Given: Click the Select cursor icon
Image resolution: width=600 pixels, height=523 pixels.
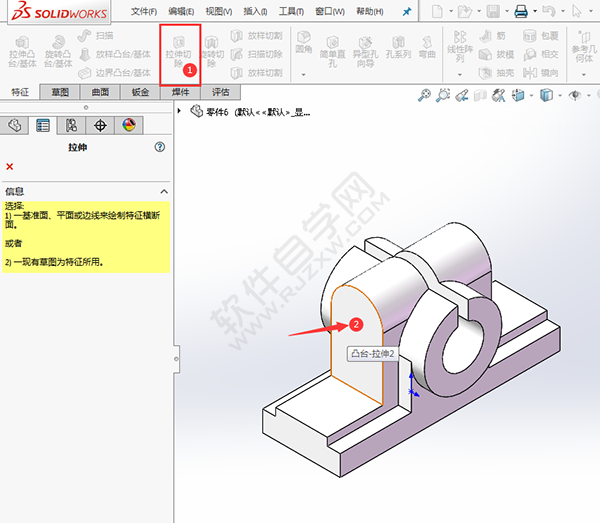Looking at the screenshot, I should tap(577, 11).
